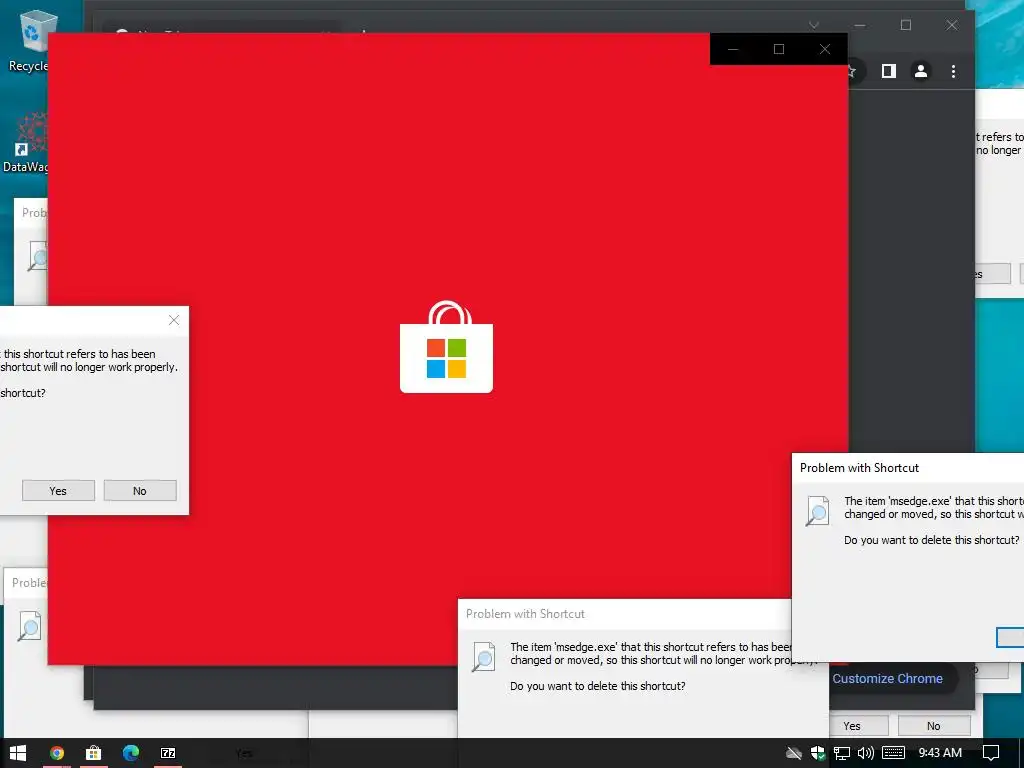Open the 7-Zip taskbar icon
The image size is (1024, 768).
click(x=168, y=753)
